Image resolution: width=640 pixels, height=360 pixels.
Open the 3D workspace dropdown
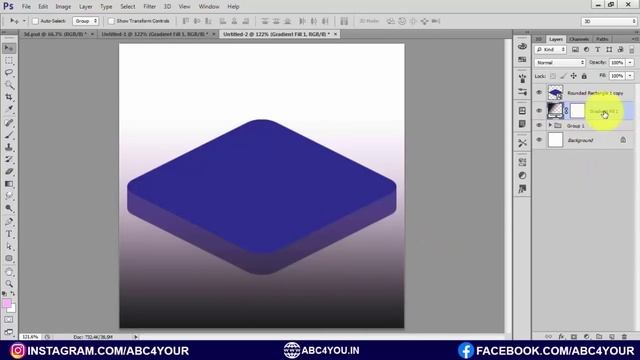pos(609,21)
